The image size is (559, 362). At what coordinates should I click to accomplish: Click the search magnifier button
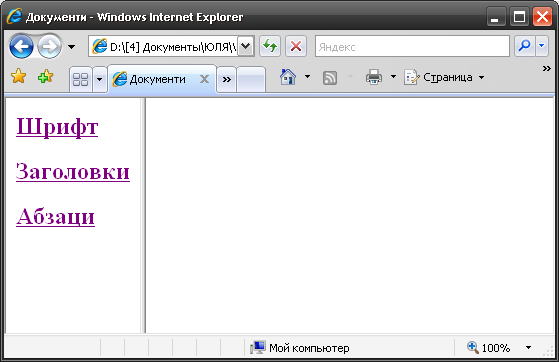[525, 46]
